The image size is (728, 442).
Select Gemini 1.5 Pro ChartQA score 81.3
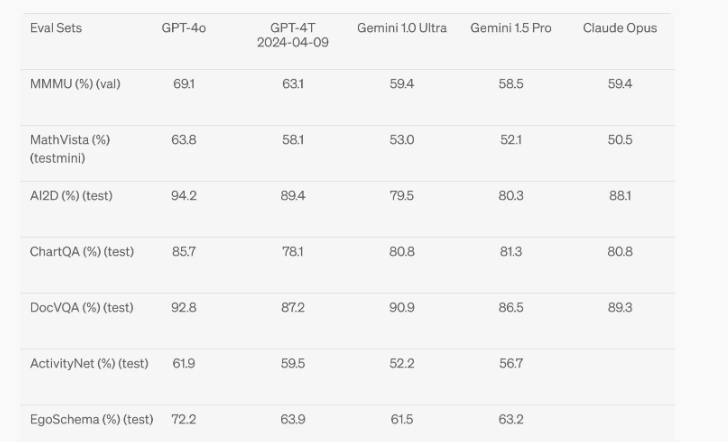click(511, 252)
